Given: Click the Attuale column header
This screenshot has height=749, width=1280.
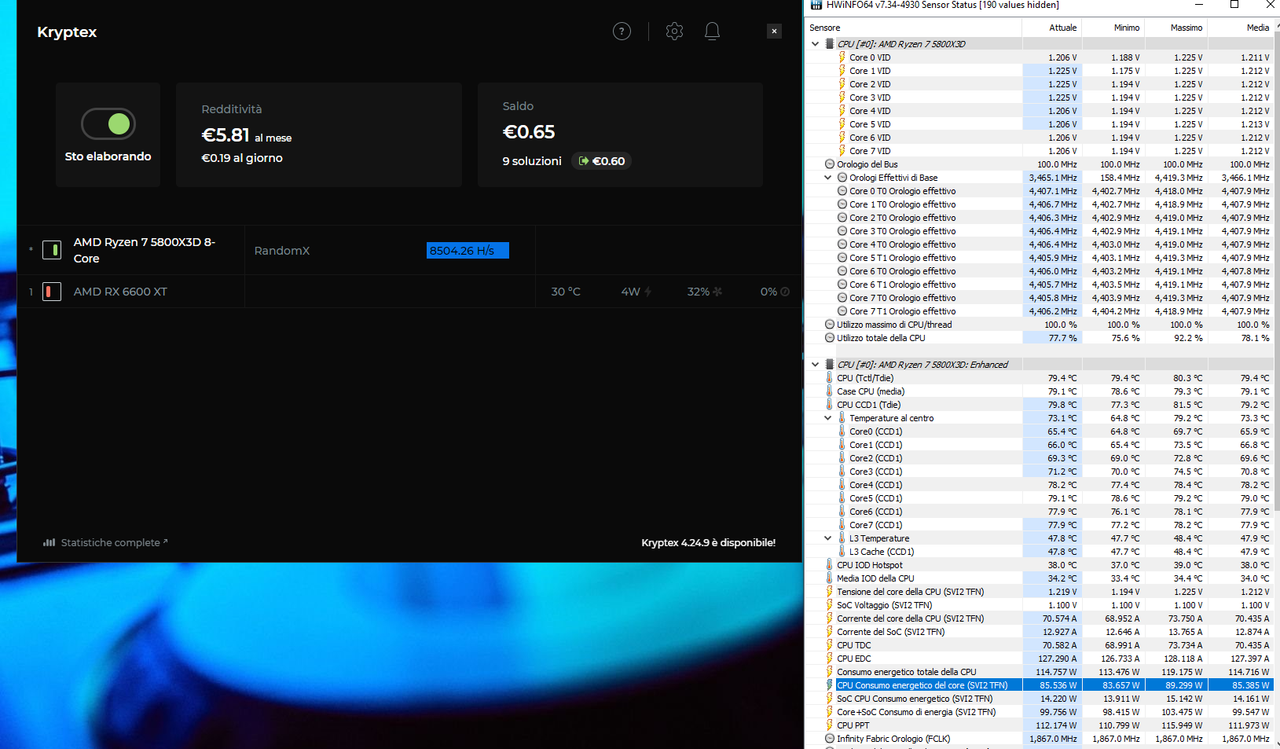Looking at the screenshot, I should point(1052,27).
